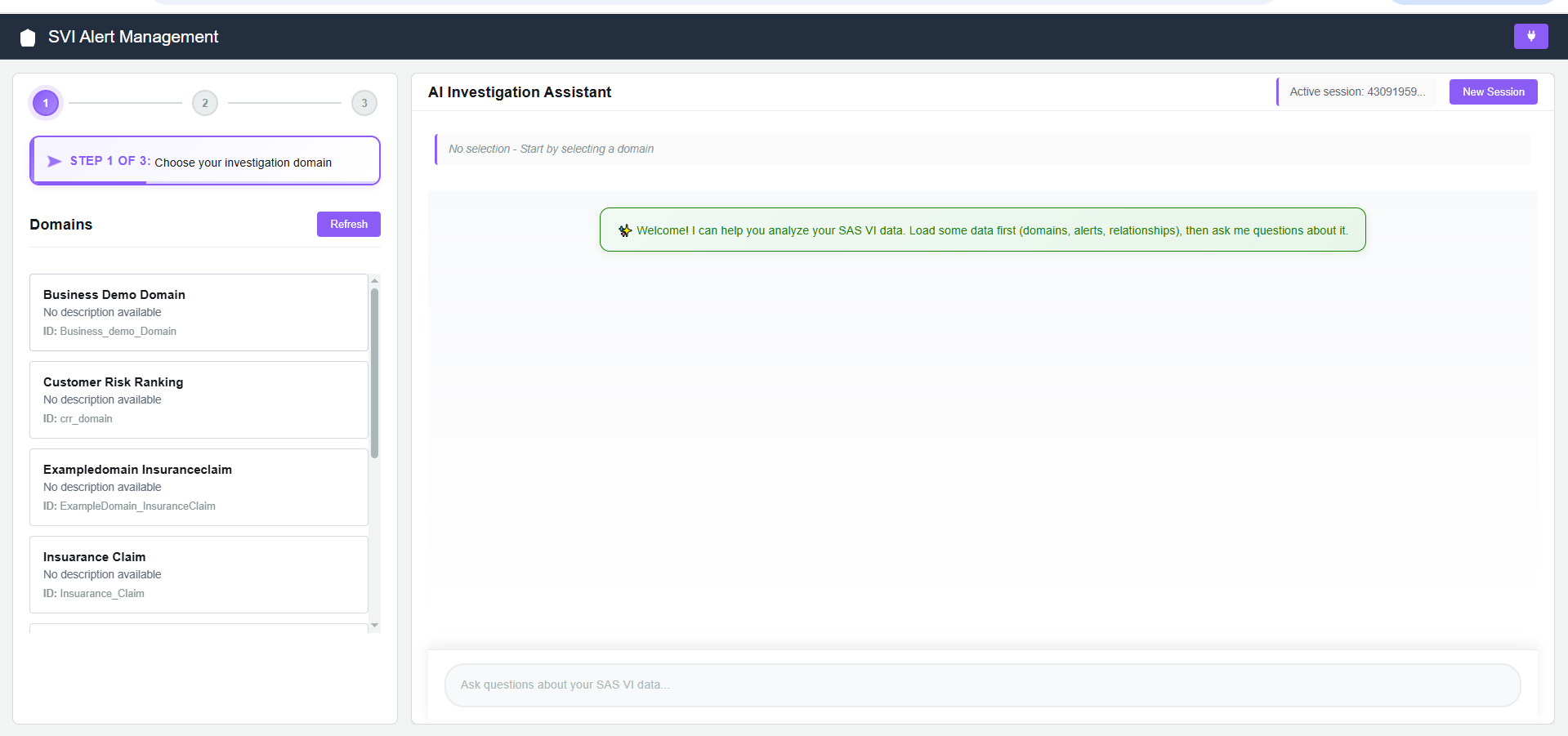
Task: Select the Business Demo Domain card
Action: (198, 312)
